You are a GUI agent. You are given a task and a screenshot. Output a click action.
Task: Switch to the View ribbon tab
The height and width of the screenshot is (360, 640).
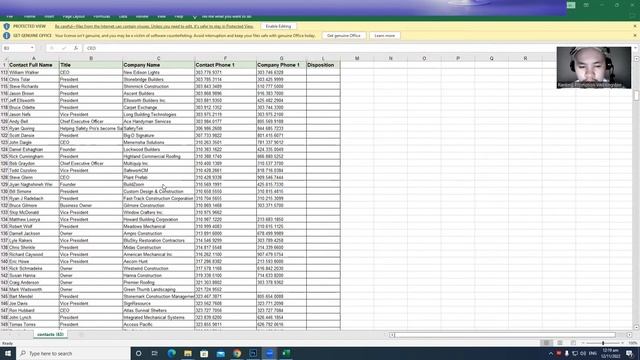pyautogui.click(x=162, y=16)
